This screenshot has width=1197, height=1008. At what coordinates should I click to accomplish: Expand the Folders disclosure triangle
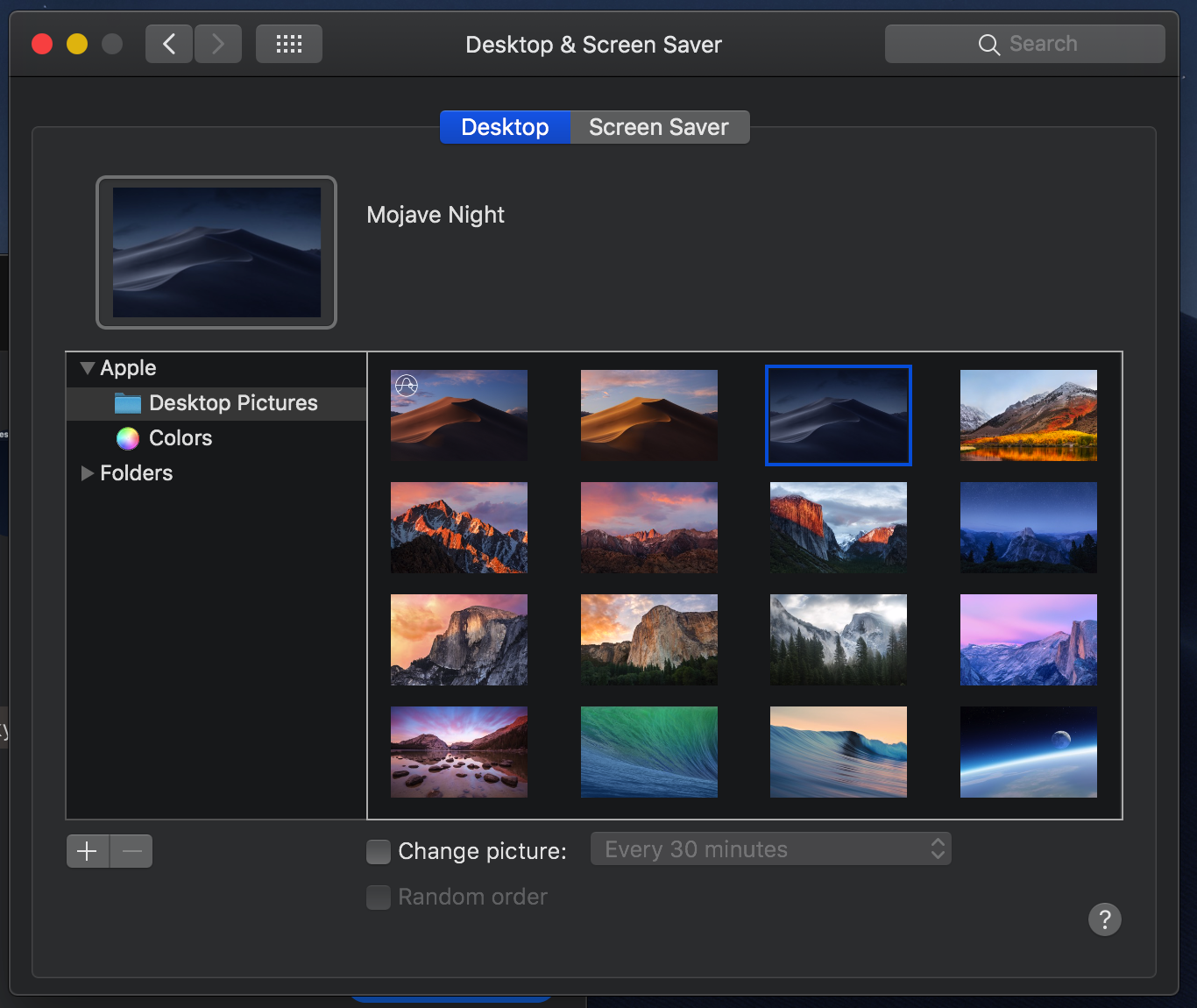click(x=88, y=473)
